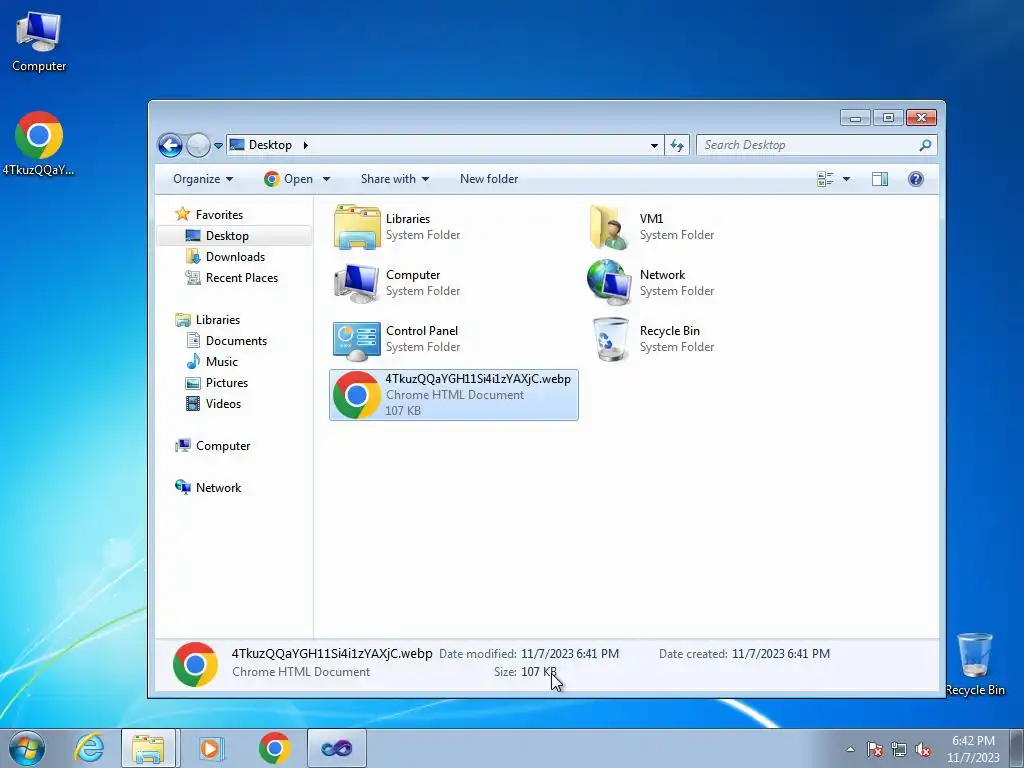Viewport: 1024px width, 768px height.
Task: Launch Google Chrome from the taskbar
Action: pyautogui.click(x=274, y=748)
